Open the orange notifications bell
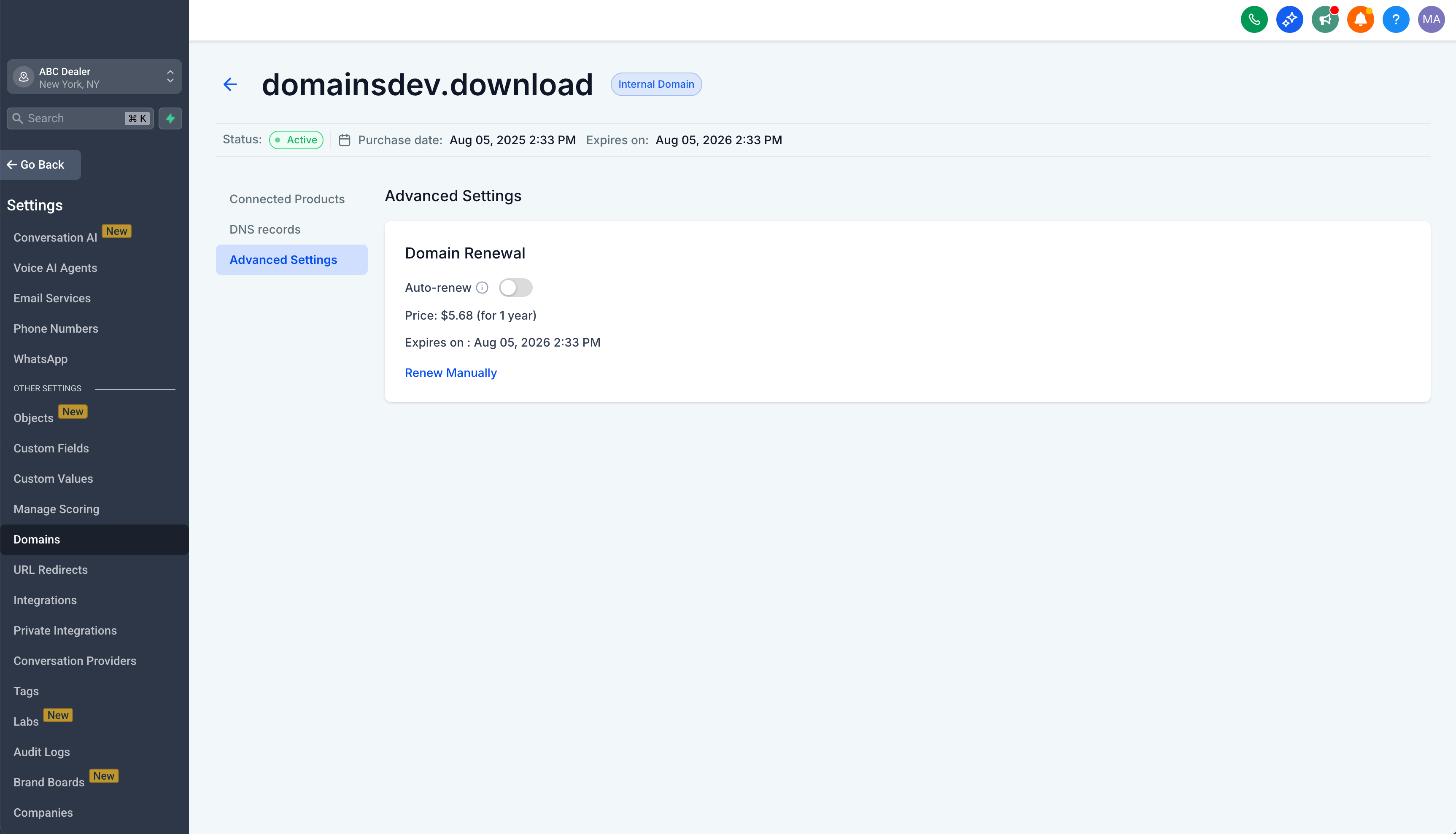The height and width of the screenshot is (834, 1456). (x=1360, y=19)
